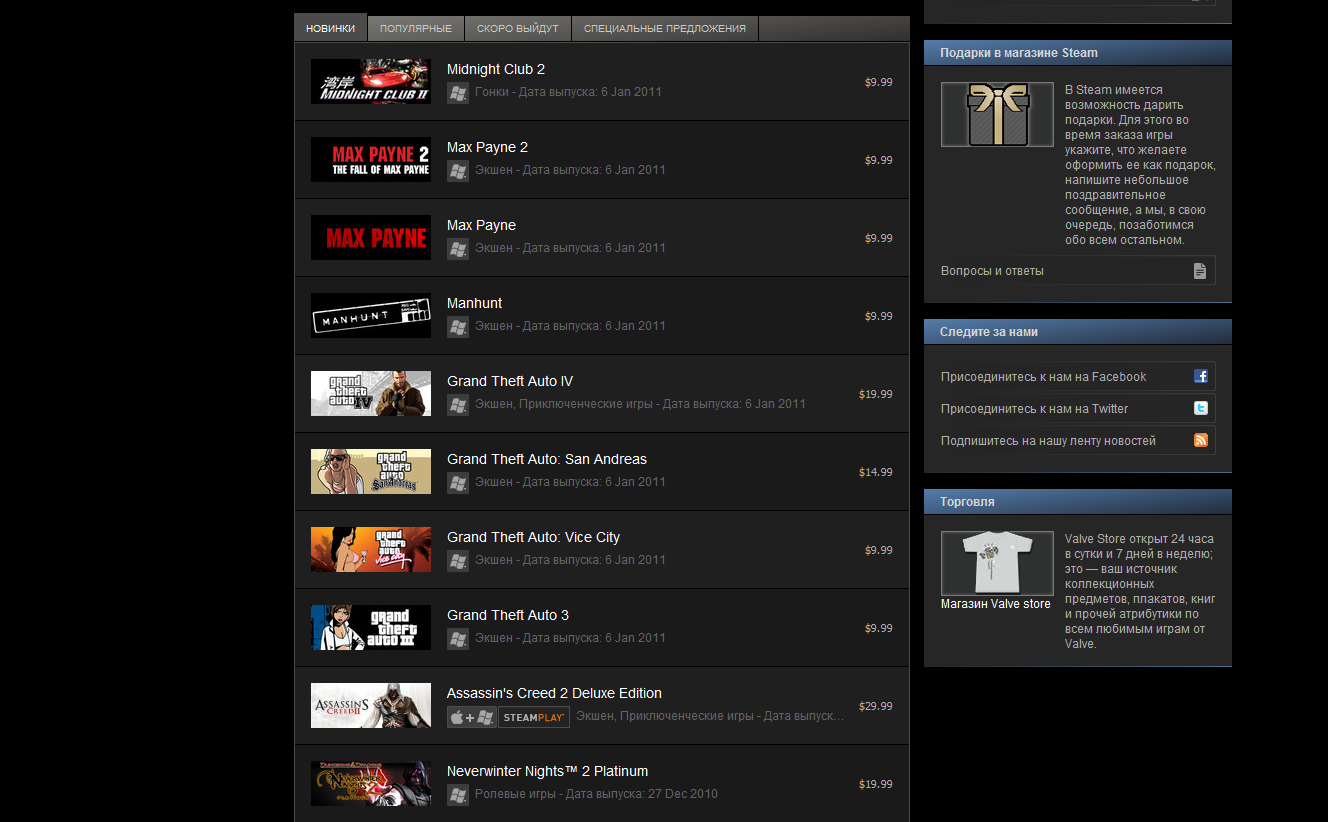Open Grand Theft Auto 3 title
This screenshot has width=1328, height=822.
pyautogui.click(x=508, y=615)
